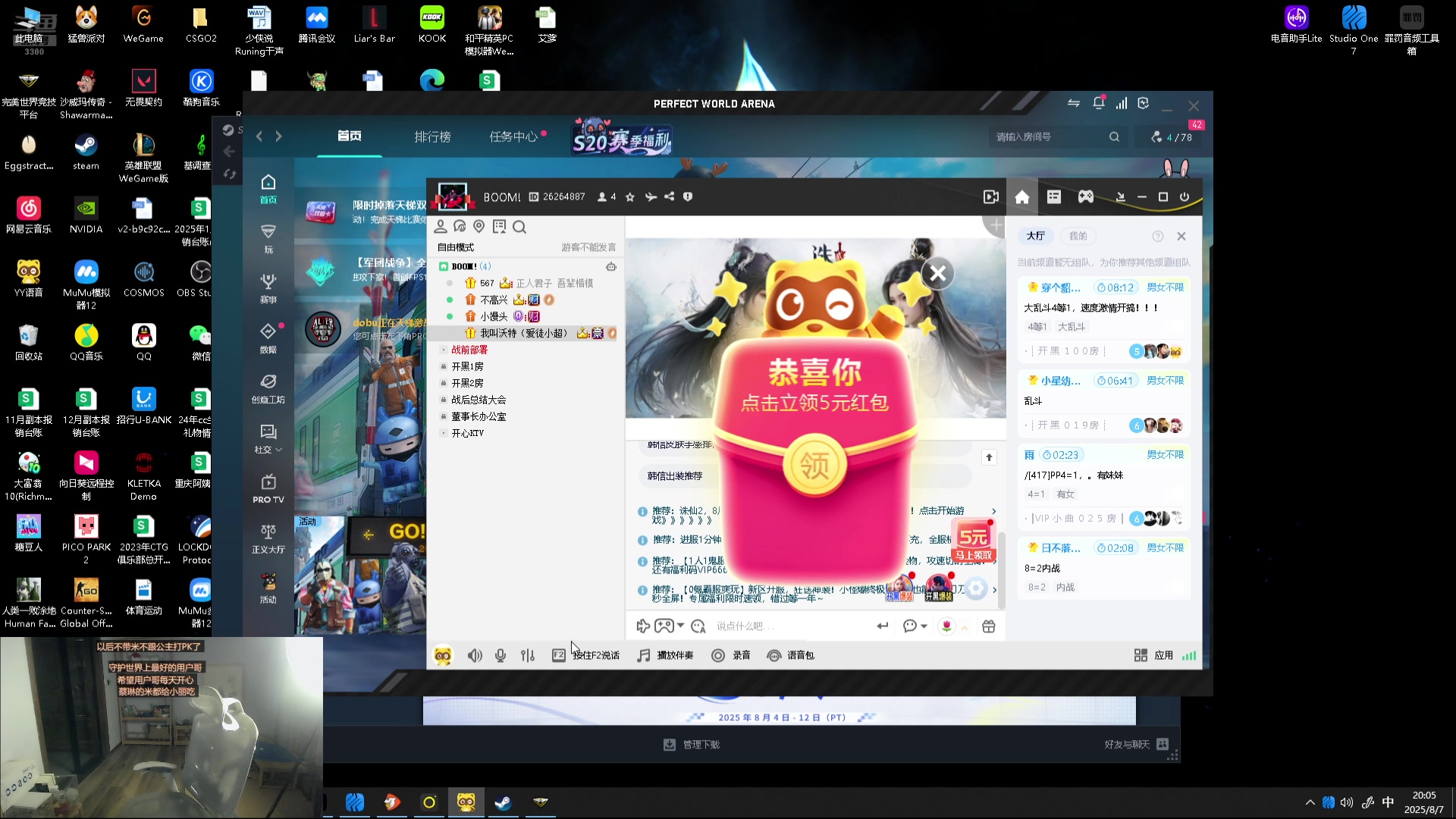Open member list person icon
Screen dimensions: 1456x819
(440, 227)
